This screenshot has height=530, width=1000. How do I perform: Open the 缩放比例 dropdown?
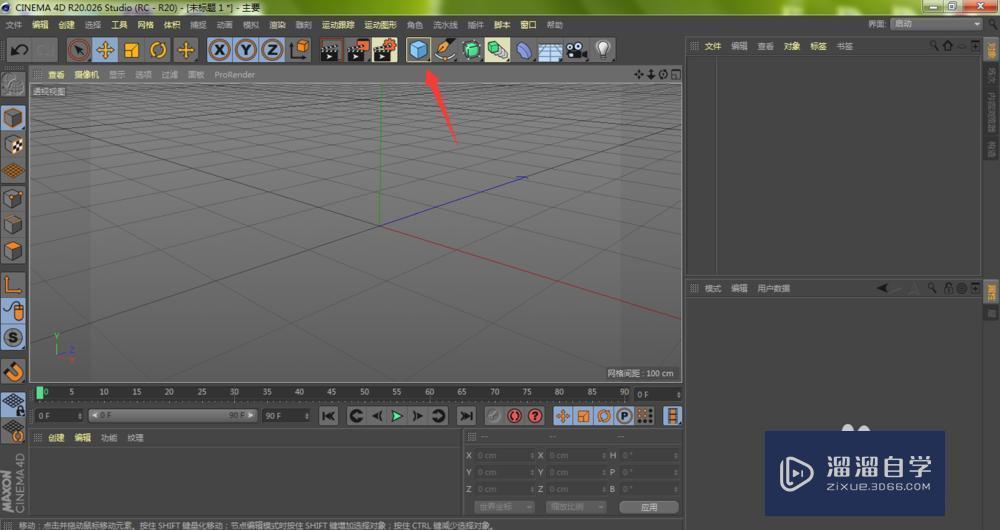pyautogui.click(x=575, y=507)
